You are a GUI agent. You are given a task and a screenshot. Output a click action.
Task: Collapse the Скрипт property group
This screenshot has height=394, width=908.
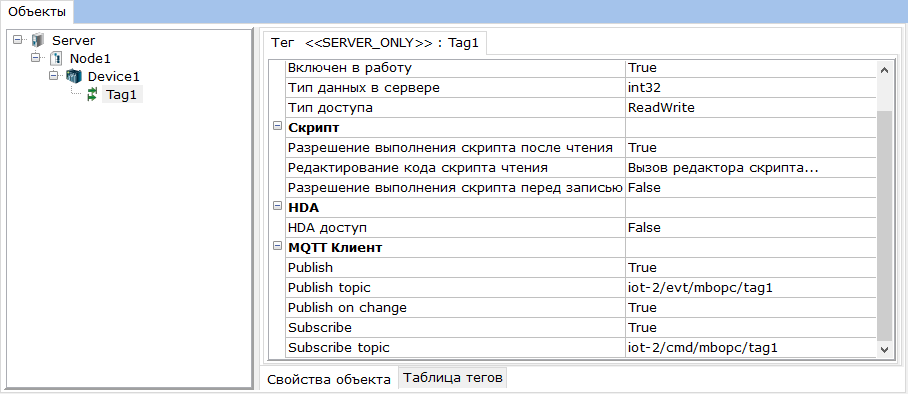[x=277, y=126]
